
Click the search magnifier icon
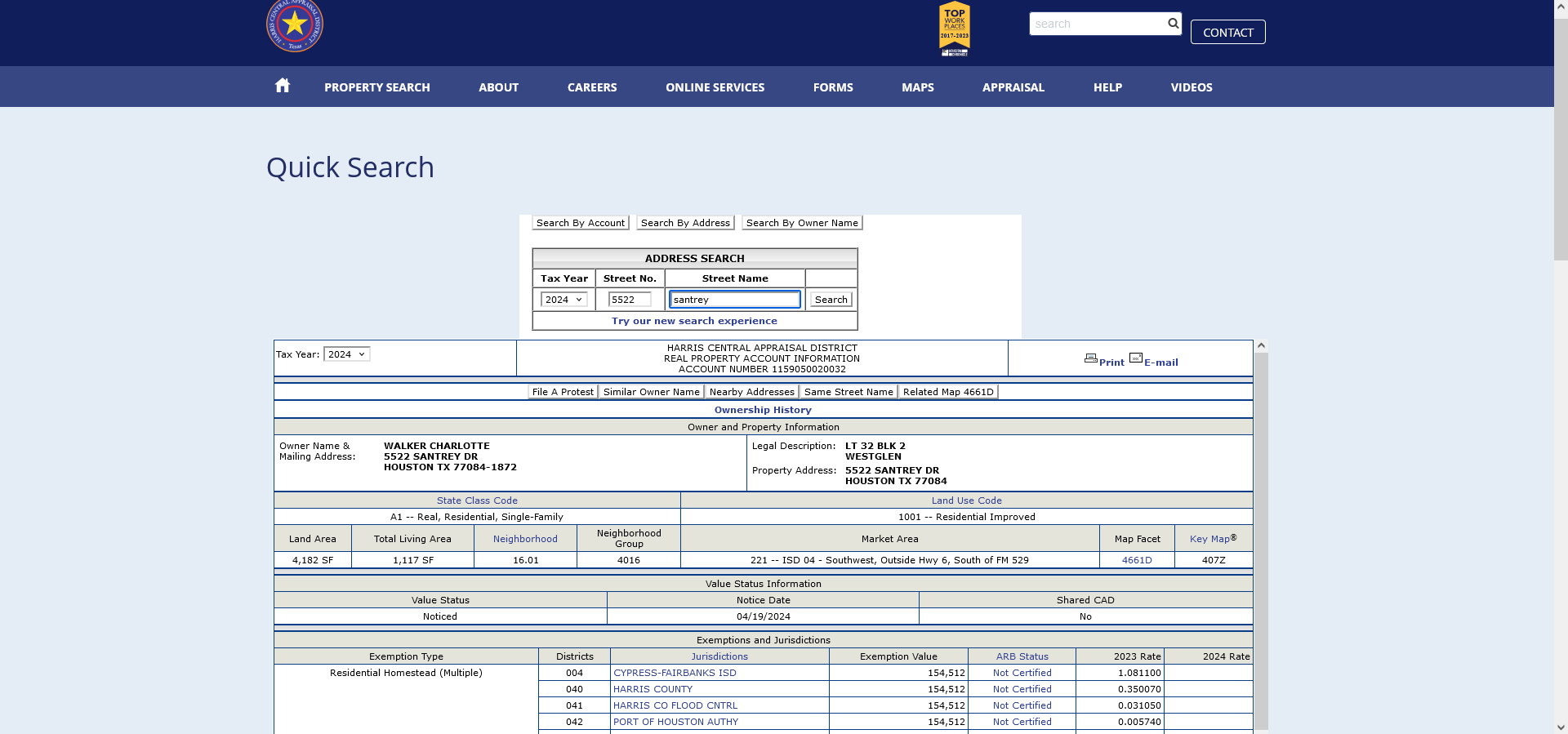click(x=1173, y=24)
